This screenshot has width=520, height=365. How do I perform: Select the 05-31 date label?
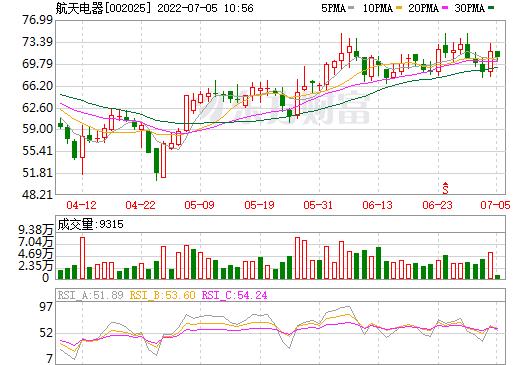click(x=318, y=205)
